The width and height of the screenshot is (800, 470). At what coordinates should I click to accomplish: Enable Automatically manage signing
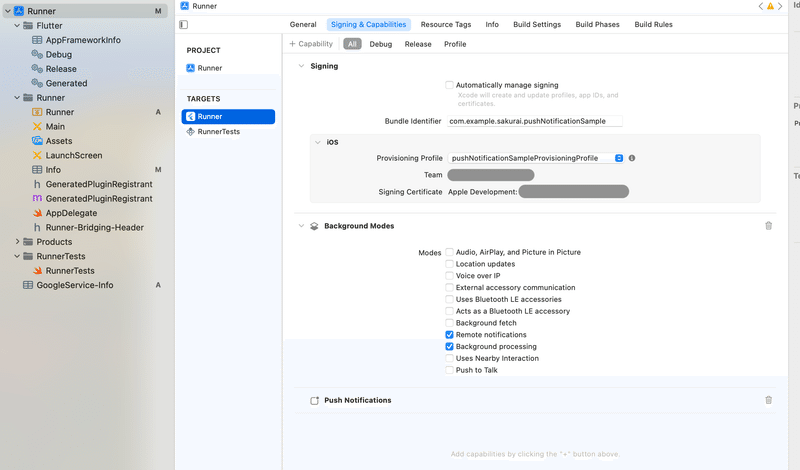[449, 85]
